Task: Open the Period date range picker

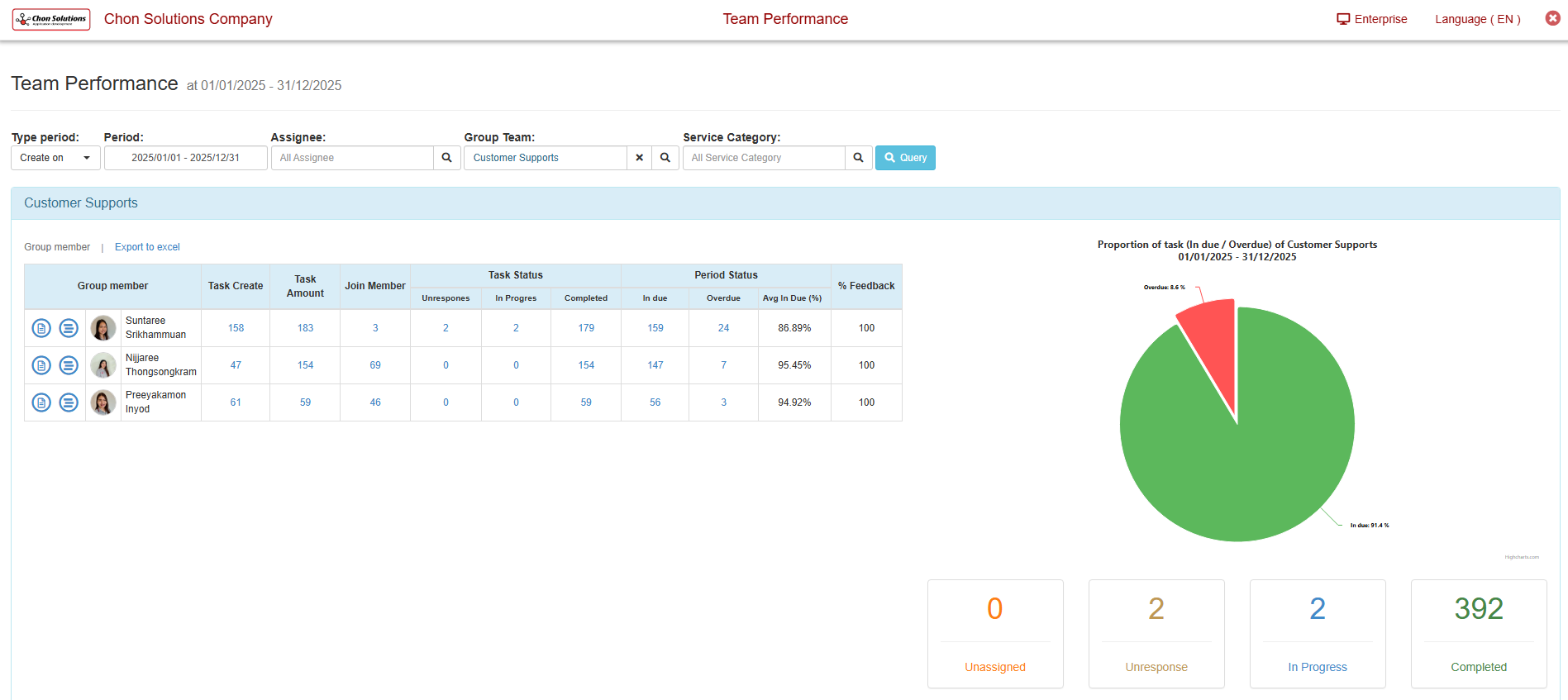Action: pos(185,158)
